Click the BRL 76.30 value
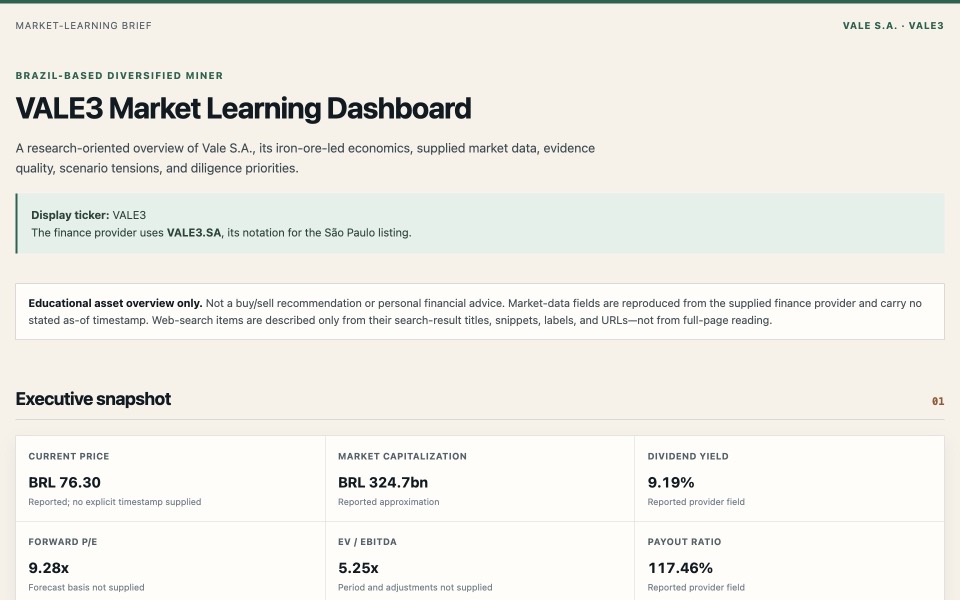 click(x=64, y=482)
